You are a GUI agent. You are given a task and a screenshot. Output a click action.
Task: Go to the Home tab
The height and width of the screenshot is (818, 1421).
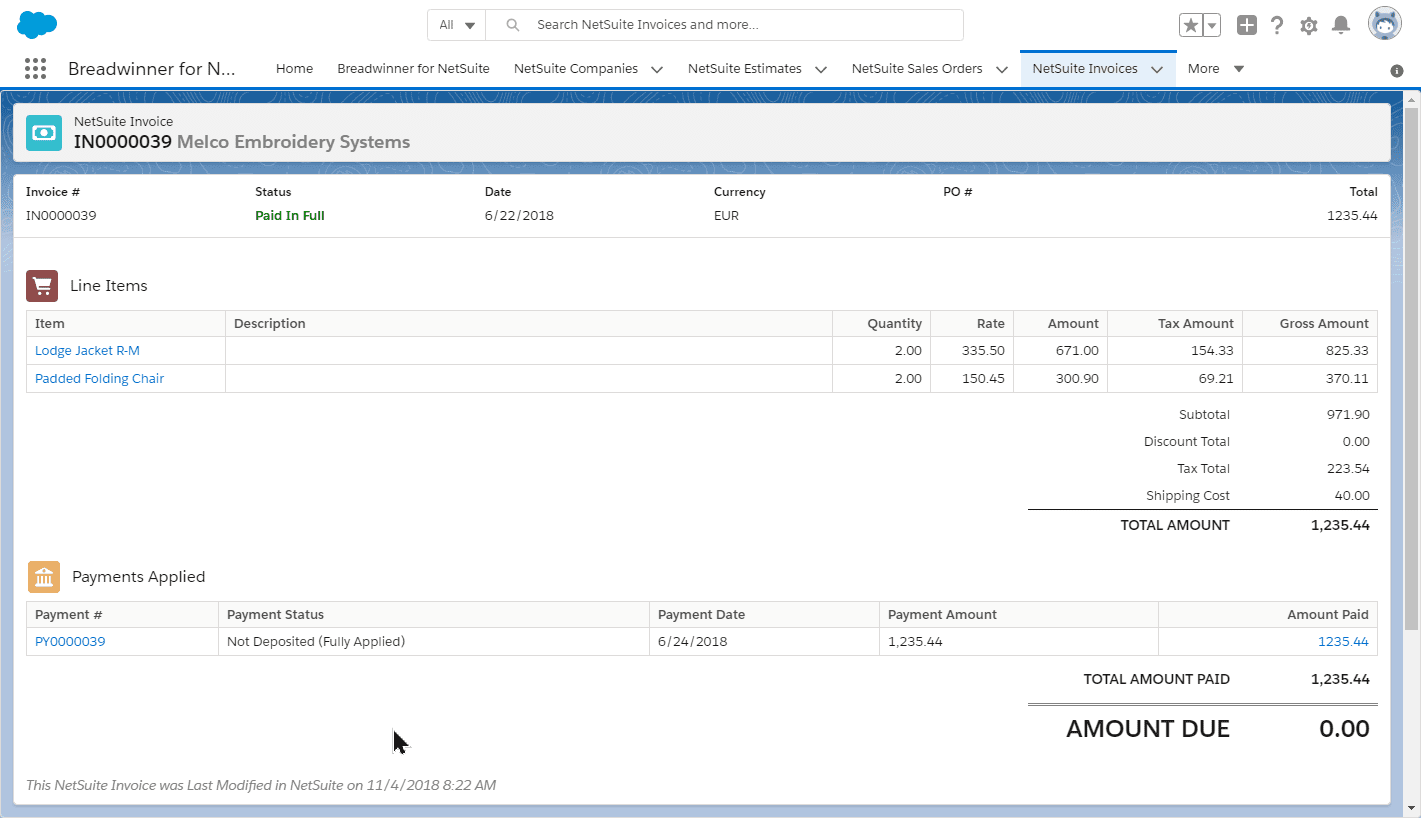pyautogui.click(x=294, y=69)
